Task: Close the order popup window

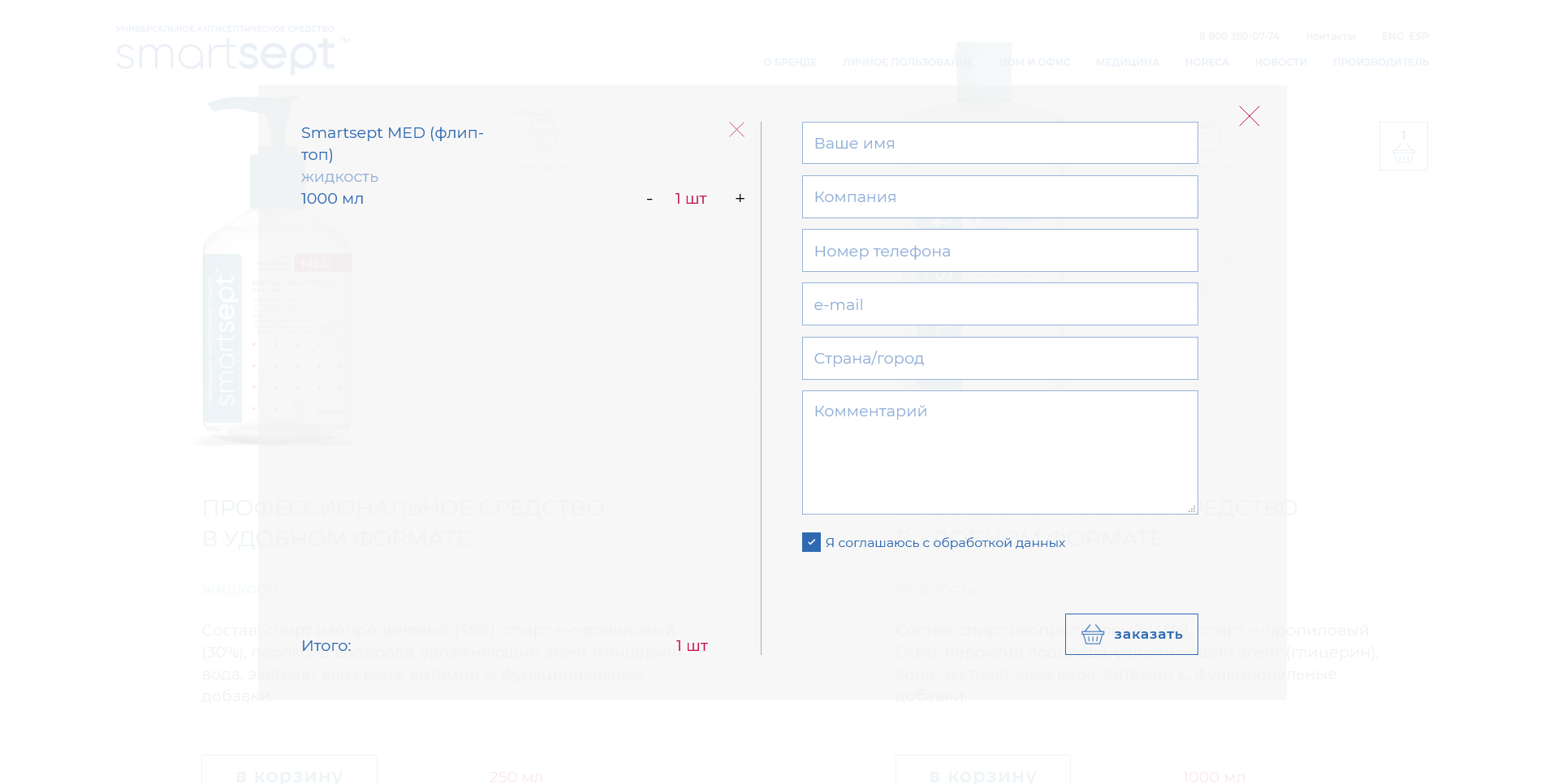Action: coord(1249,116)
